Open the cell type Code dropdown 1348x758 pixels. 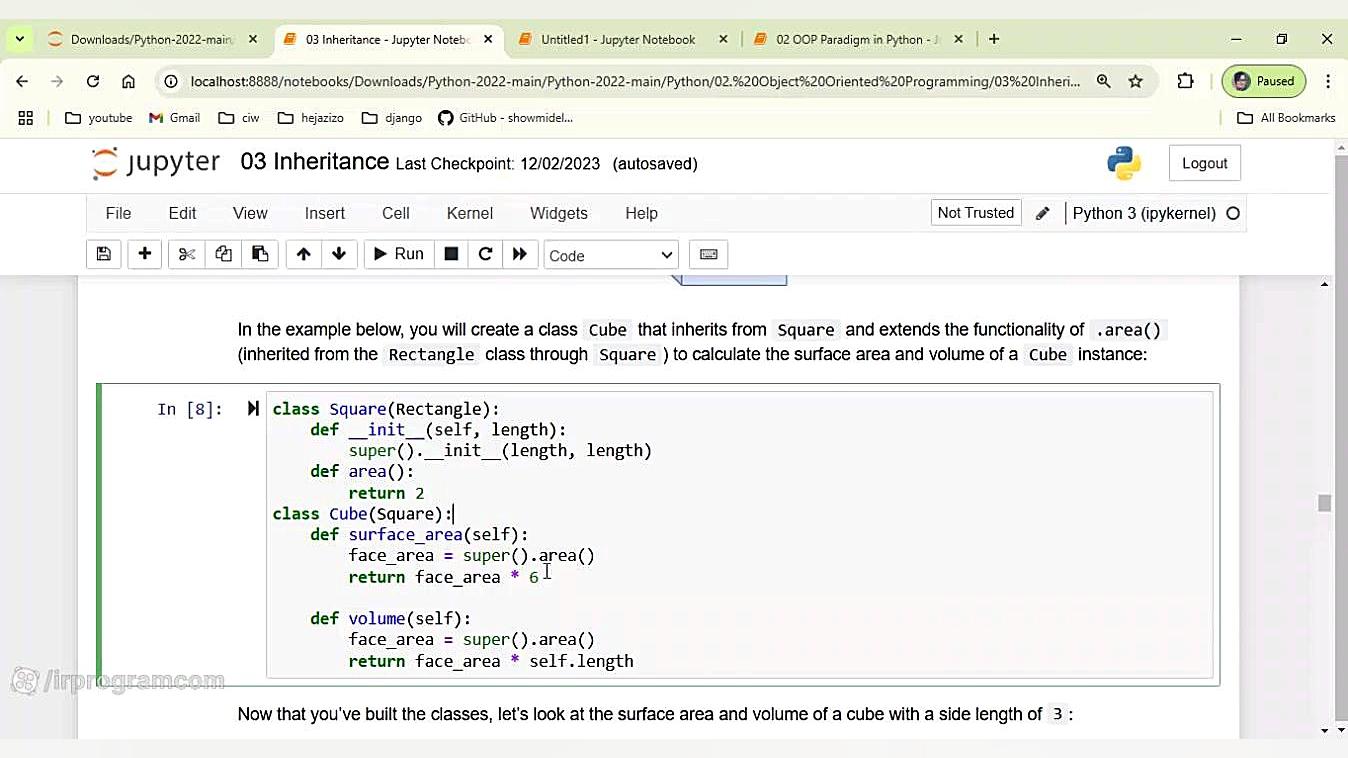point(610,255)
